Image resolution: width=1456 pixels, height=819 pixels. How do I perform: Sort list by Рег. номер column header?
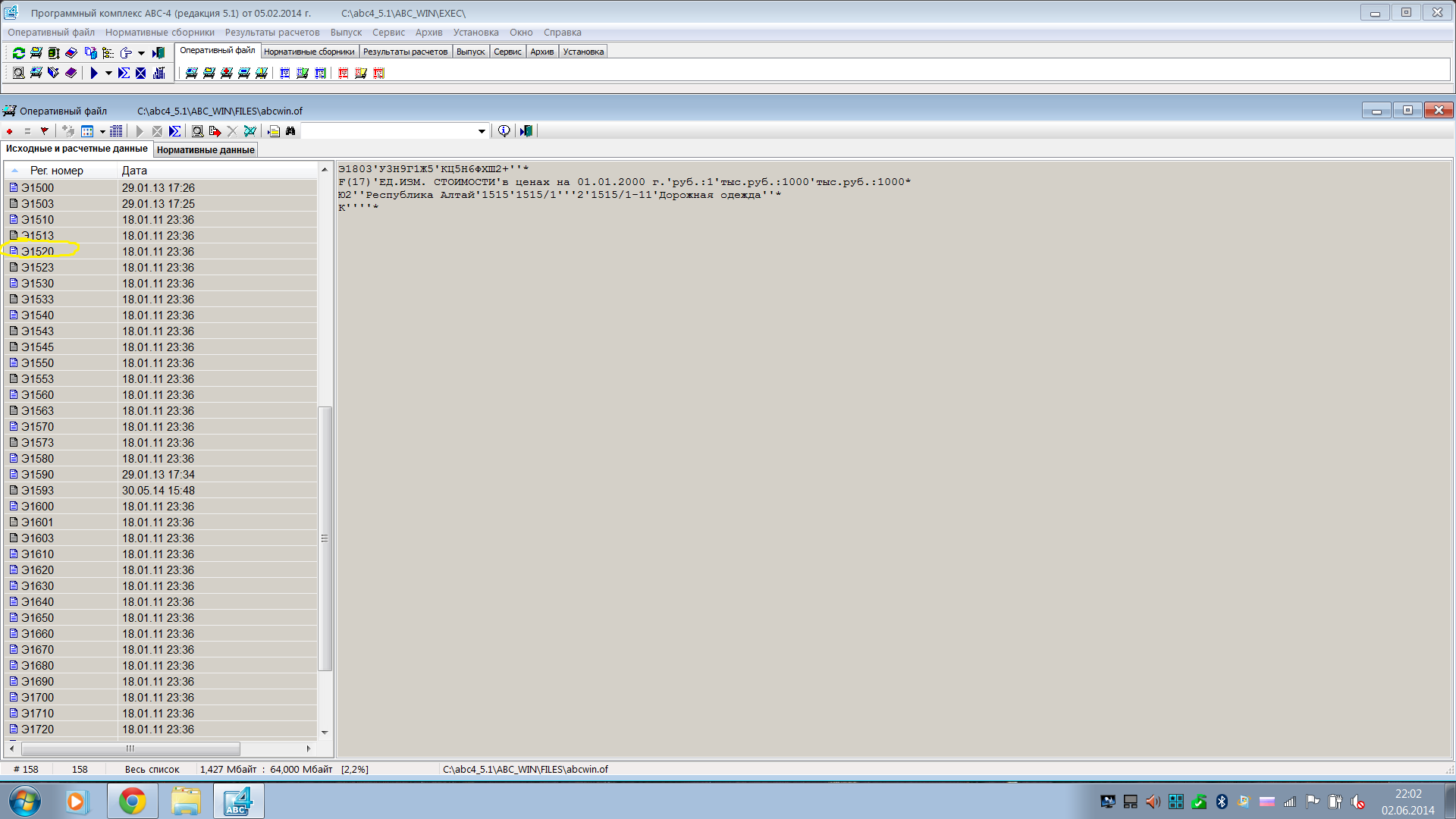pyautogui.click(x=57, y=171)
